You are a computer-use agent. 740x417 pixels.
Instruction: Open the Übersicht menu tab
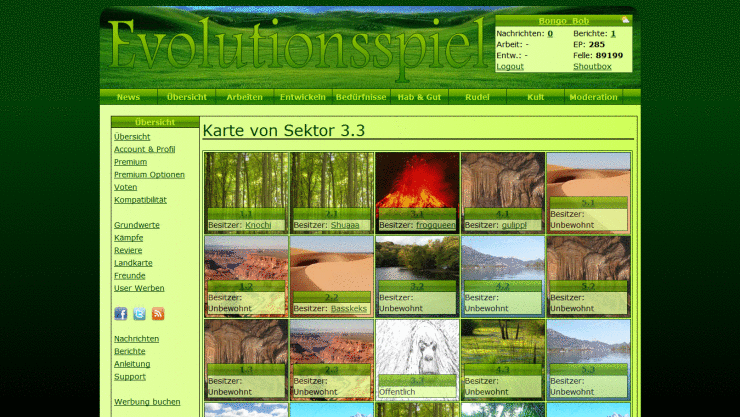(x=187, y=97)
